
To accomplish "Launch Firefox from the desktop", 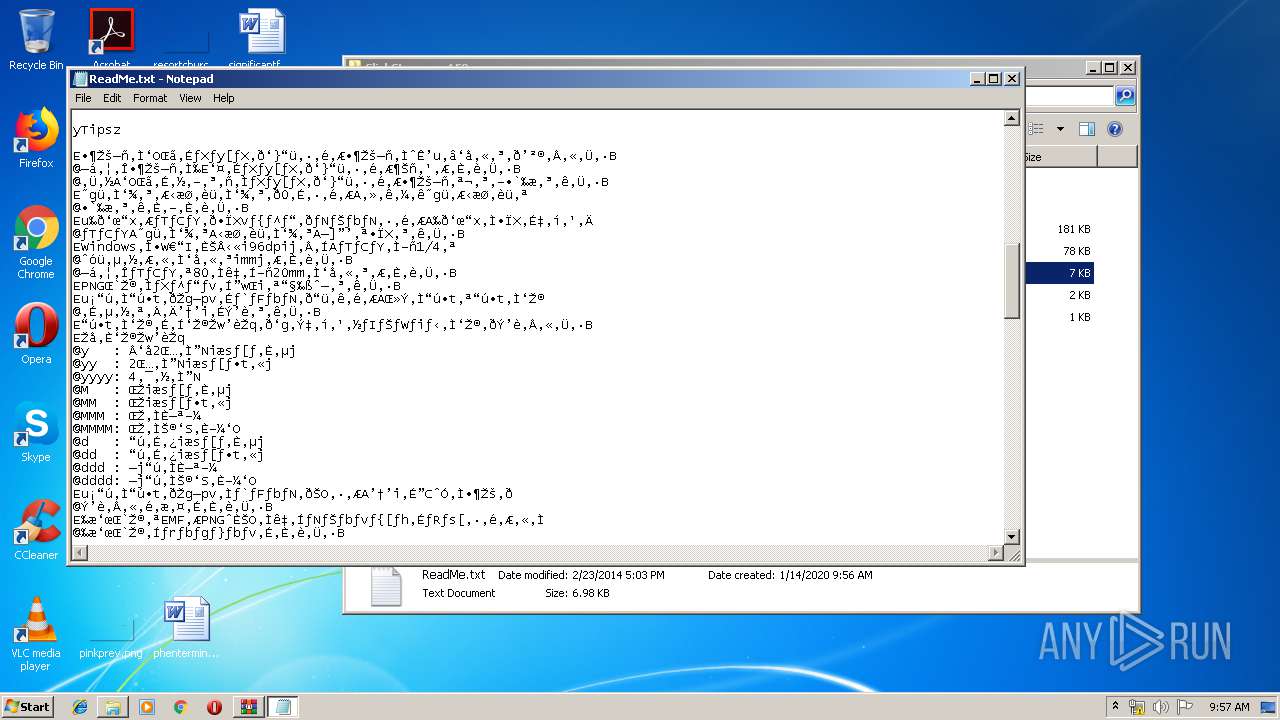I will pos(36,138).
